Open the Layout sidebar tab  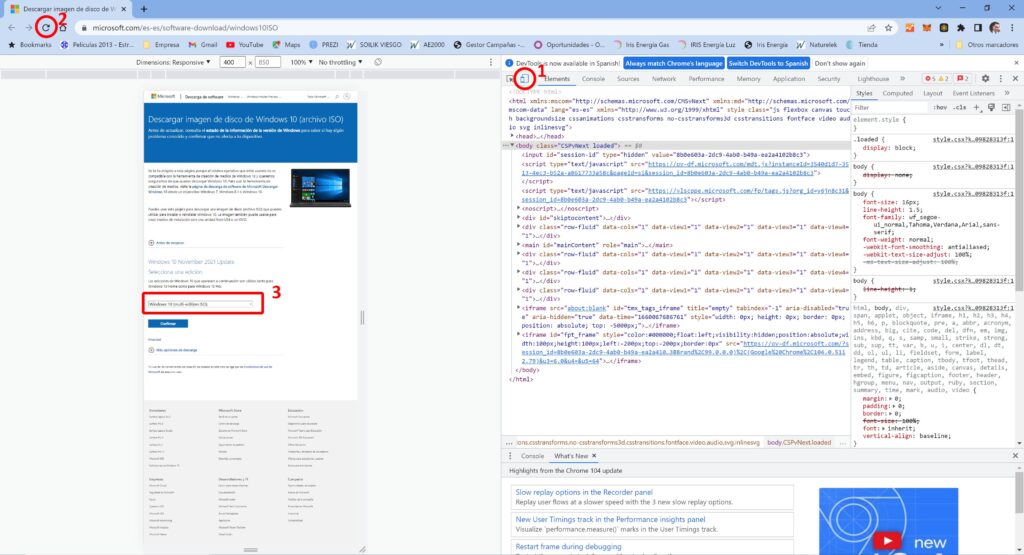pyautogui.click(x=933, y=93)
